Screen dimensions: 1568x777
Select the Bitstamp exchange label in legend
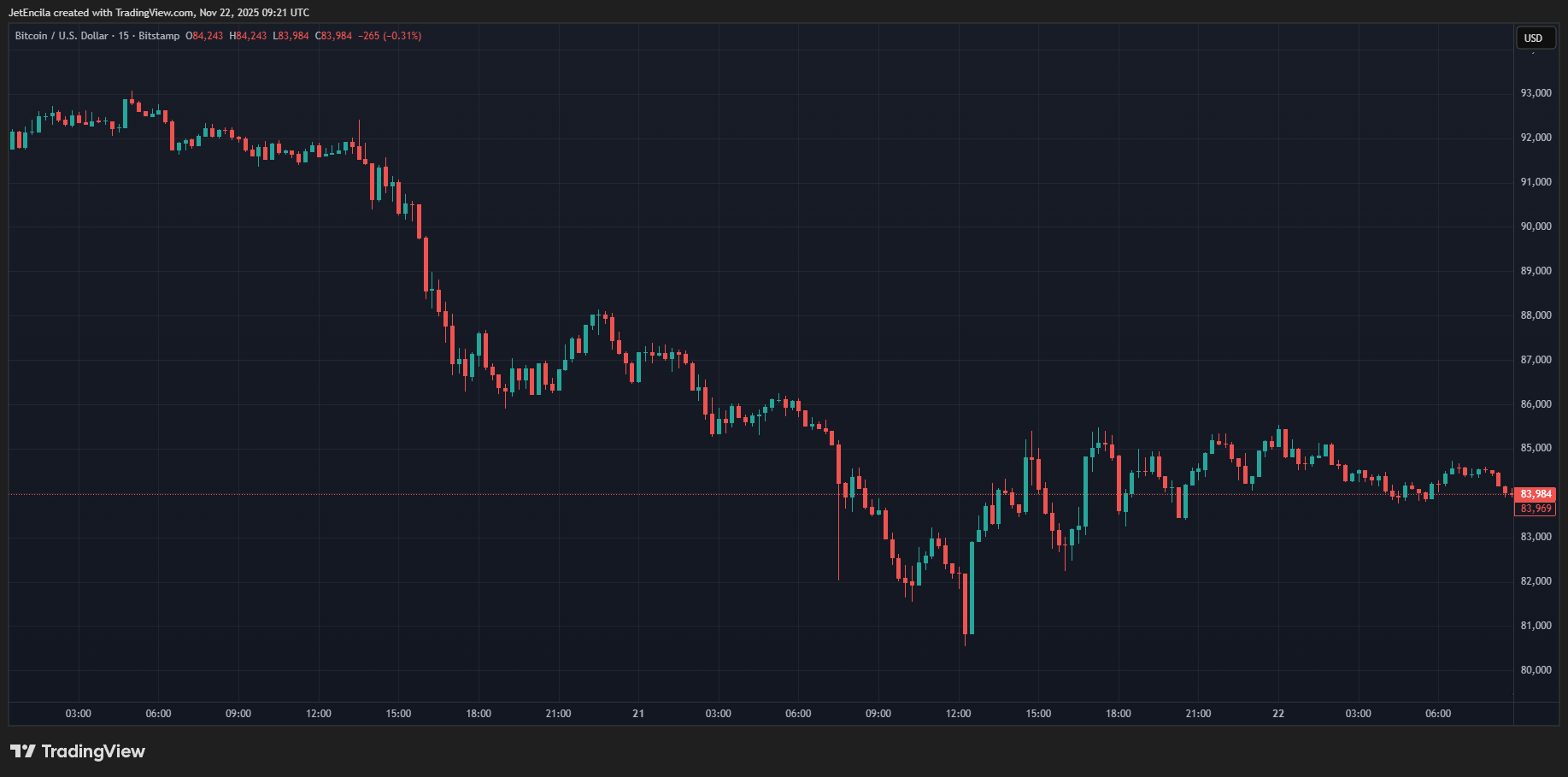pos(159,36)
